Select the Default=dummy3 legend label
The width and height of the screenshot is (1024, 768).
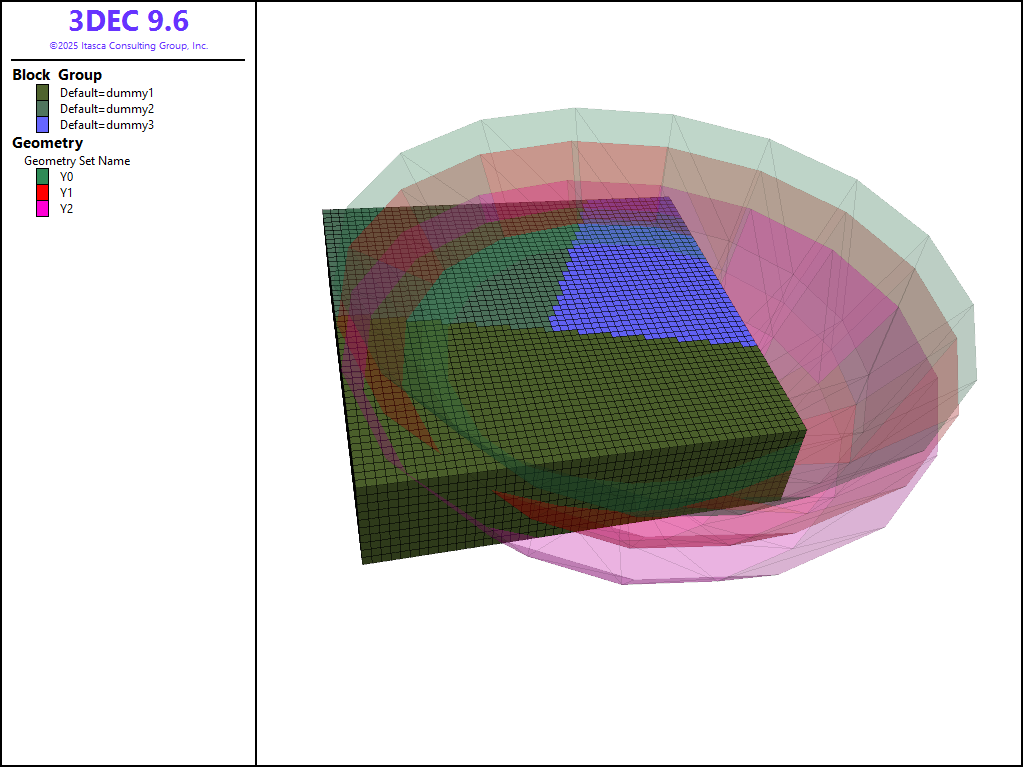[x=106, y=125]
